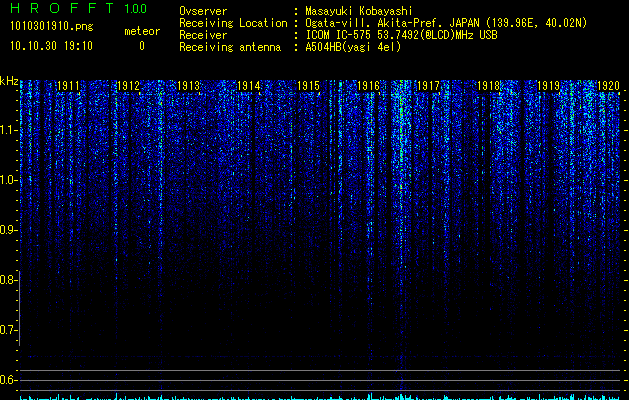Screen dimensions: 629x400
Task: Click the 1915 time marker
Action: pyautogui.click(x=308, y=85)
